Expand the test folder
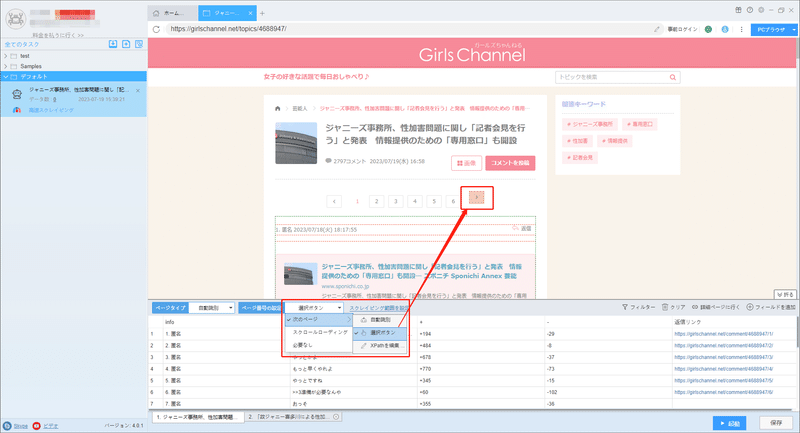Image resolution: width=800 pixels, height=433 pixels. 6,56
